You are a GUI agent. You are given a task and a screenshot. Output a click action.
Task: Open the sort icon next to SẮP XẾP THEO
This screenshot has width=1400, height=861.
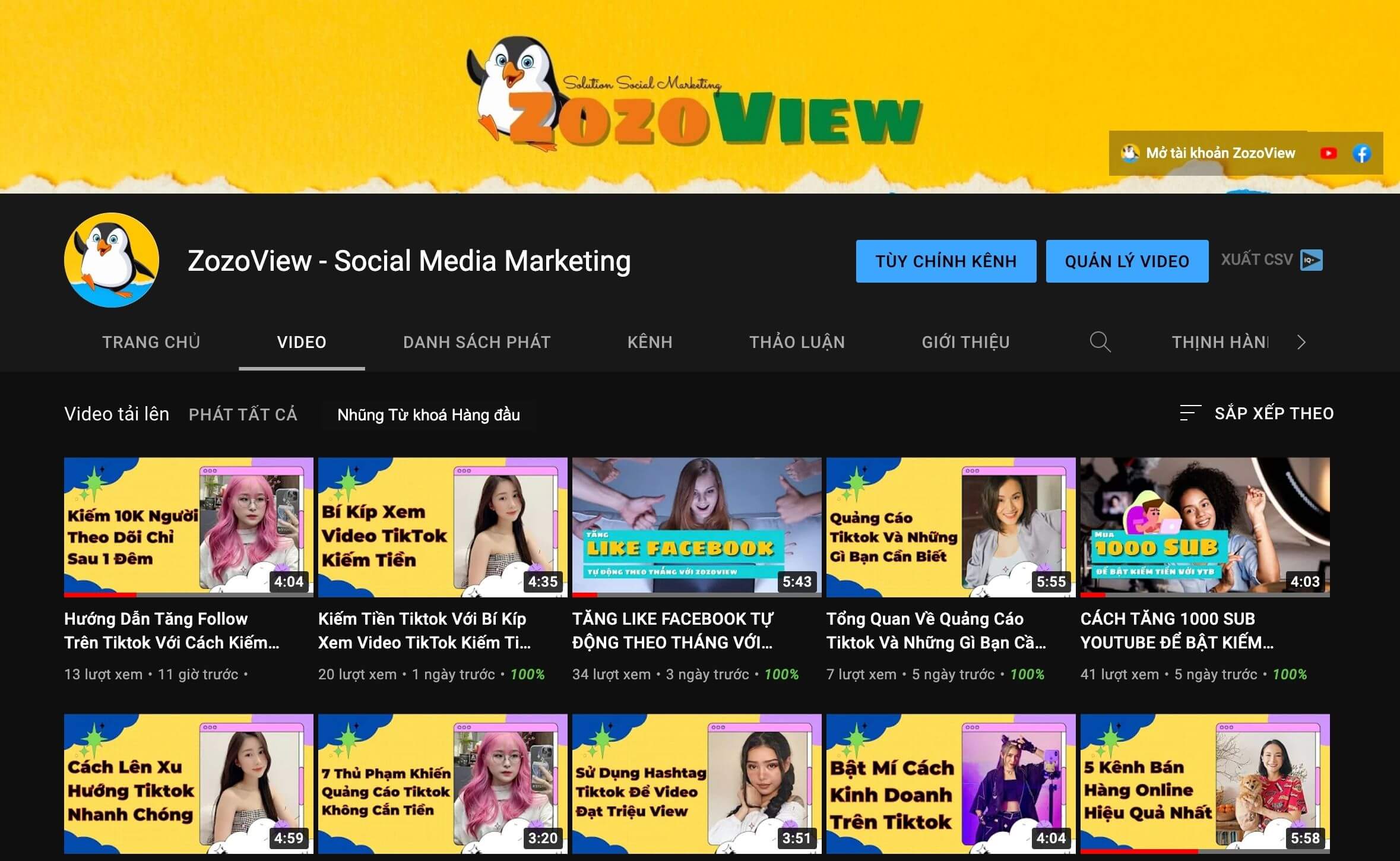(1190, 413)
